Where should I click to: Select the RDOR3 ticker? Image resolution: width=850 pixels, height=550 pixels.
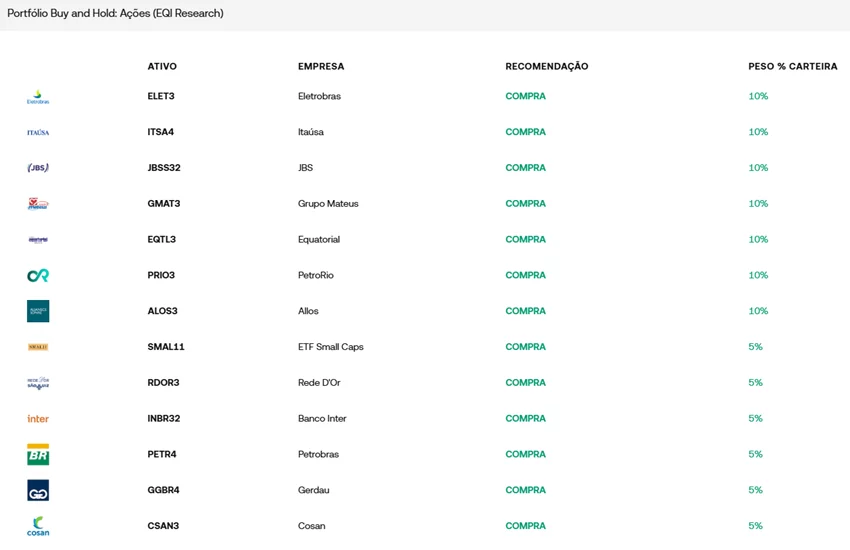(163, 382)
